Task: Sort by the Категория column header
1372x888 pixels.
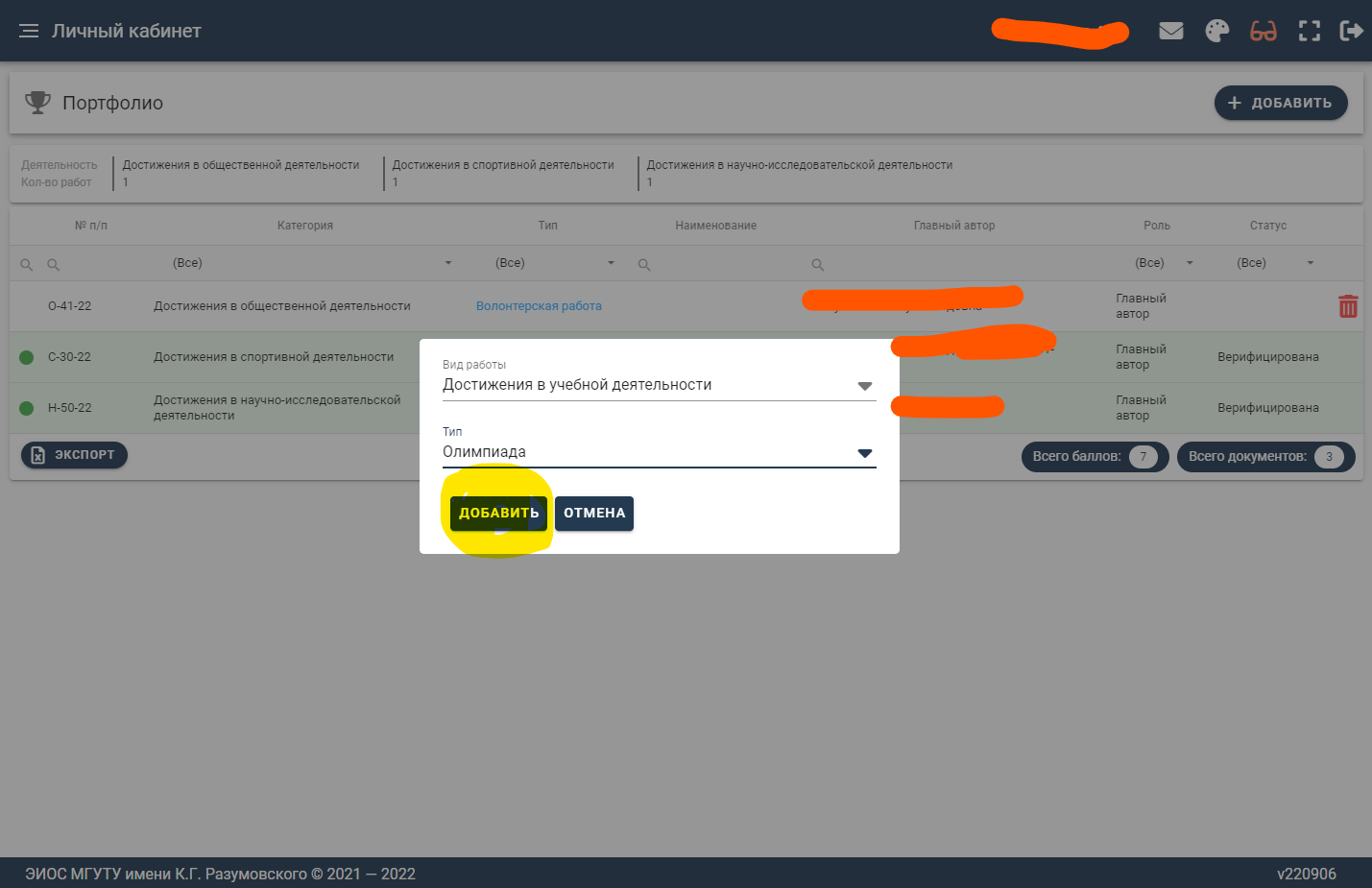Action: pyautogui.click(x=304, y=226)
